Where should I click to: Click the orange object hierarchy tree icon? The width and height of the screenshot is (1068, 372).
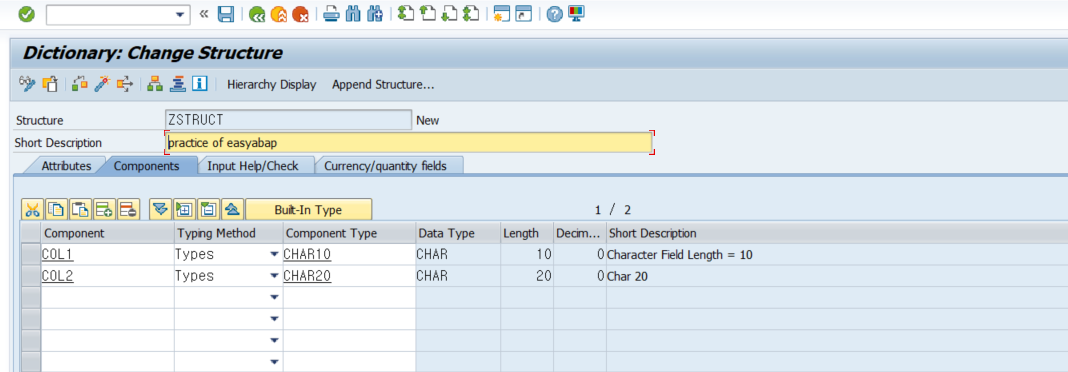tap(155, 84)
